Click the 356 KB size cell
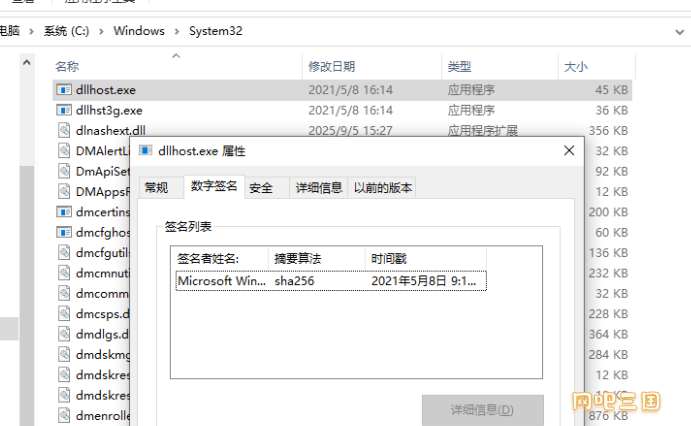Image resolution: width=691 pixels, height=426 pixels. tap(608, 130)
